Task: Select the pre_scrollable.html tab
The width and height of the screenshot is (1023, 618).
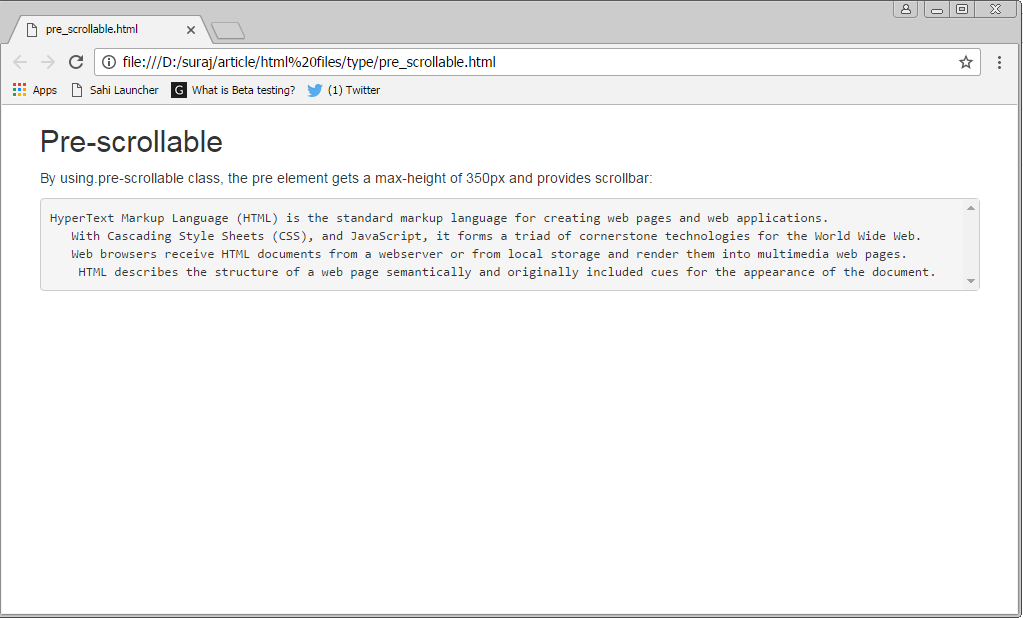Action: 108,29
